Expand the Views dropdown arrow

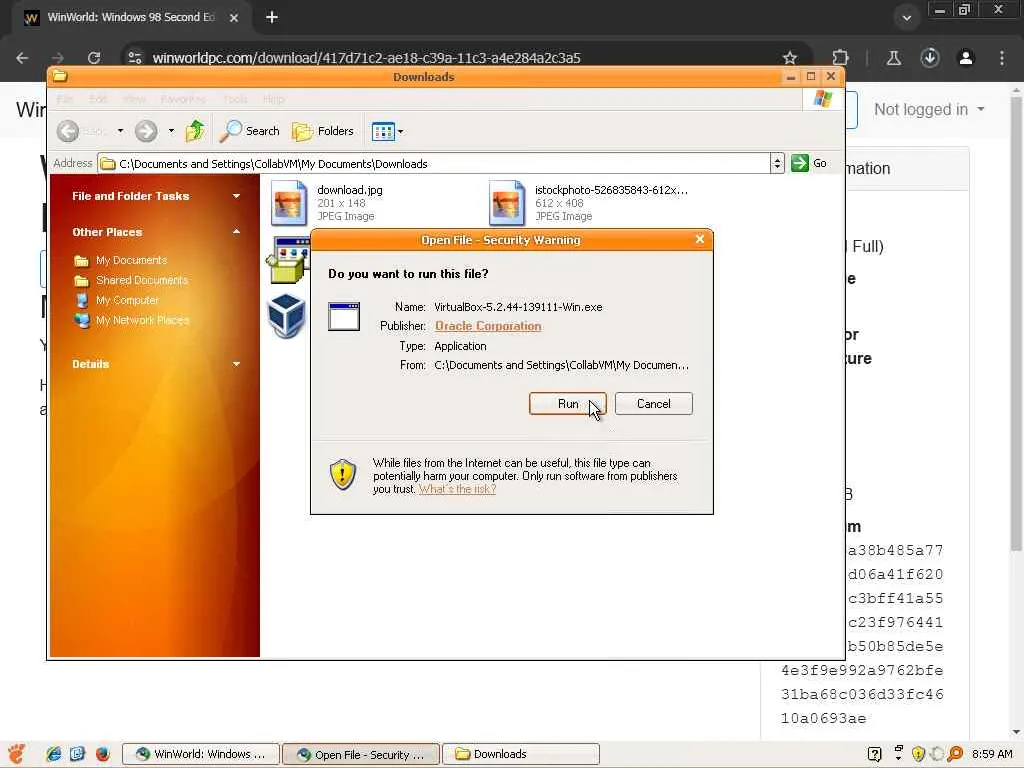tap(400, 131)
